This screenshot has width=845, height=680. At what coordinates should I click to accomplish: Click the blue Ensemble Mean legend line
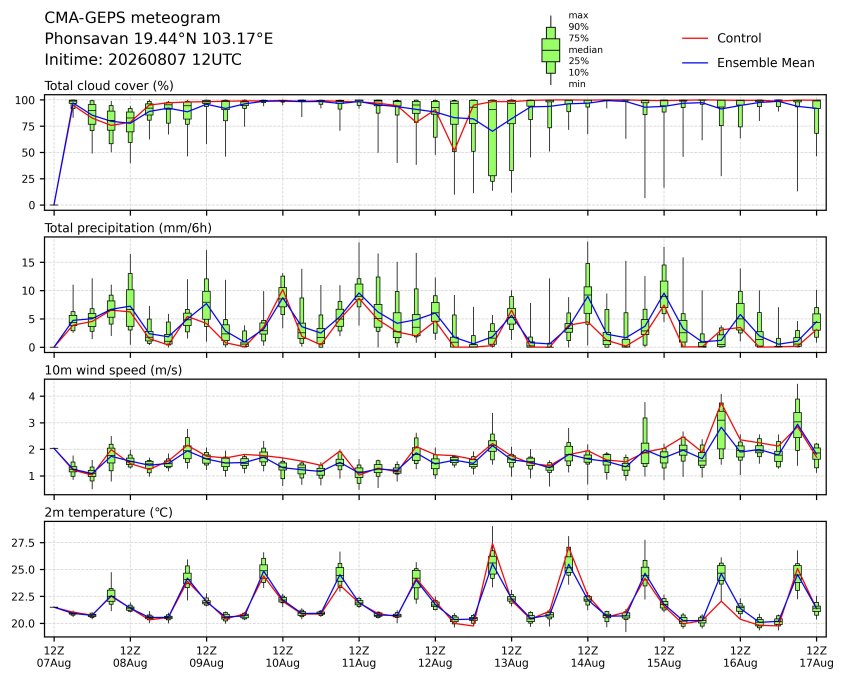pos(695,63)
